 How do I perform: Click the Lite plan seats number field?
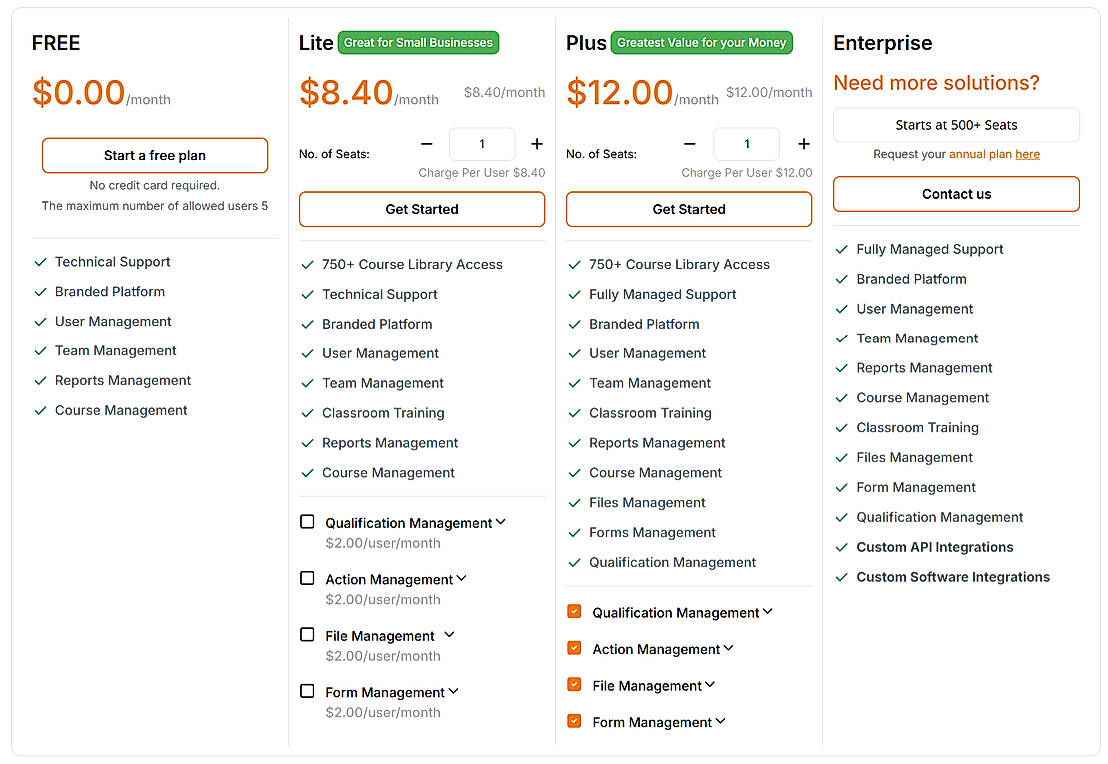pyautogui.click(x=482, y=144)
